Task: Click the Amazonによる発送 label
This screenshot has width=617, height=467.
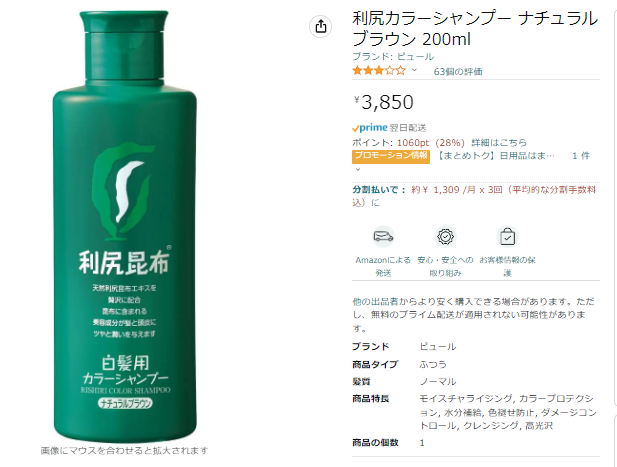Action: tap(383, 266)
